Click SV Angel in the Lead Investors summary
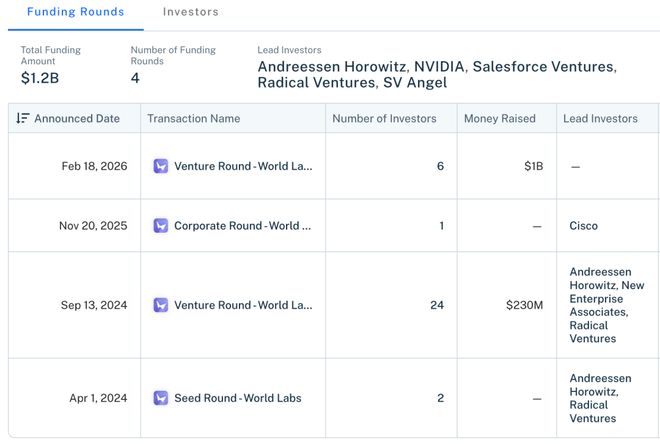The image size is (660, 444). click(x=410, y=83)
